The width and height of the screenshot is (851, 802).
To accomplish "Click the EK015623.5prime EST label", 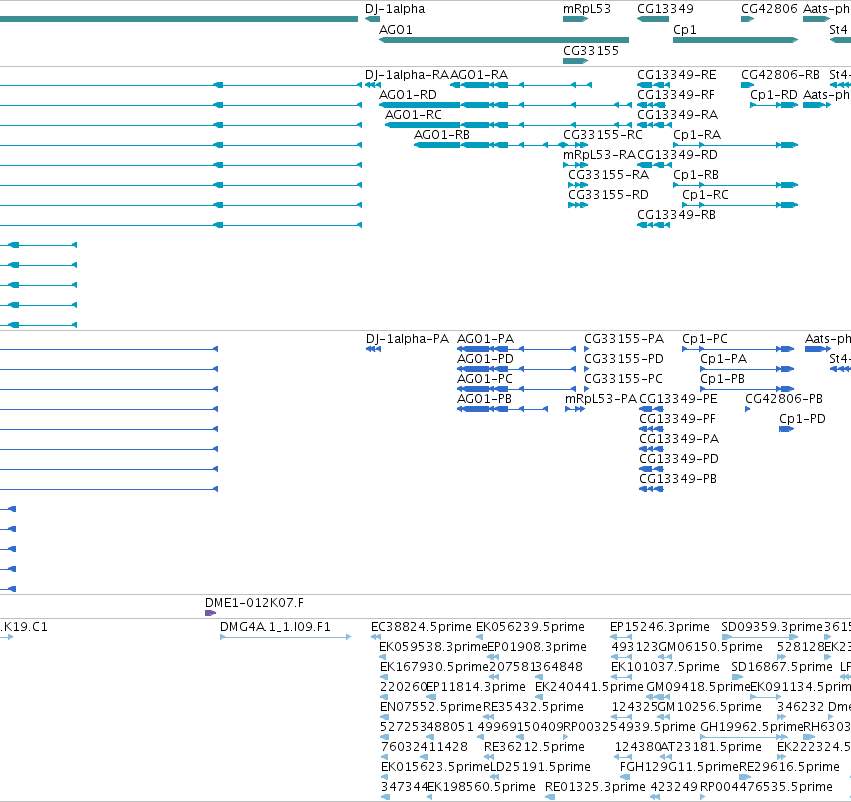I will pos(435,767).
